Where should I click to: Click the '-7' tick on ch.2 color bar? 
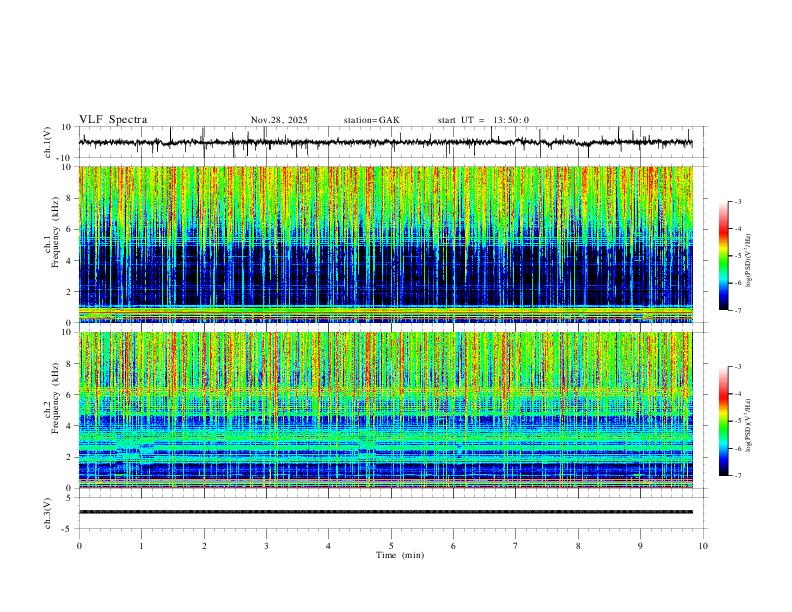738,476
